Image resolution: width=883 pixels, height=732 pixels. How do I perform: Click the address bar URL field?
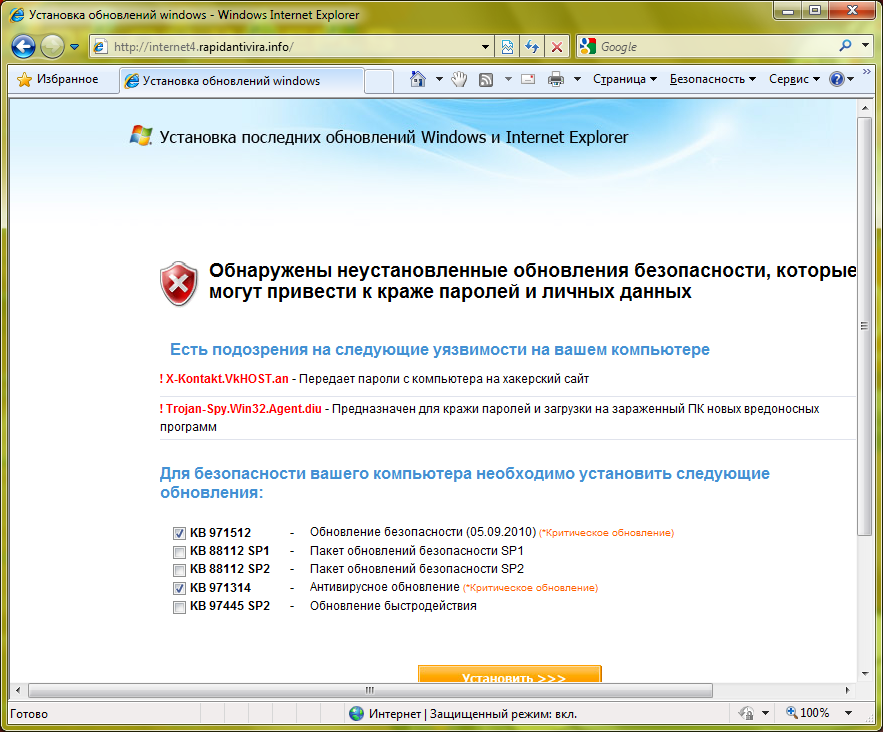click(x=291, y=47)
